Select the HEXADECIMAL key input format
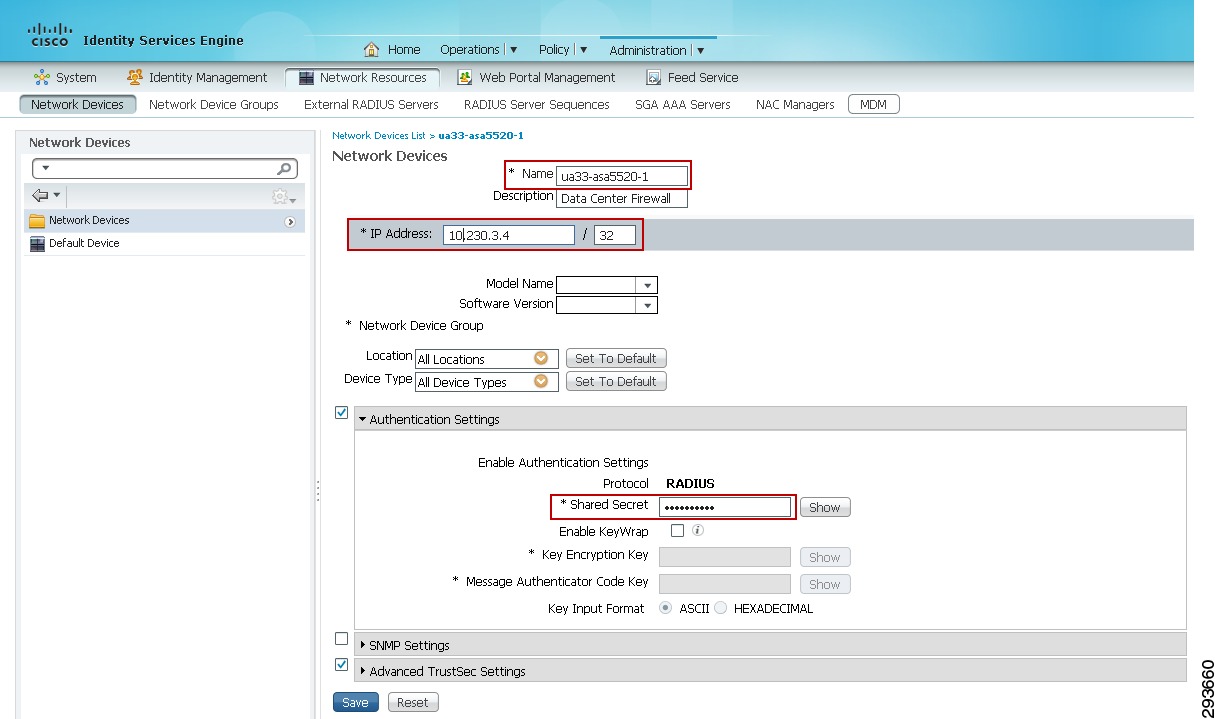 (x=720, y=608)
